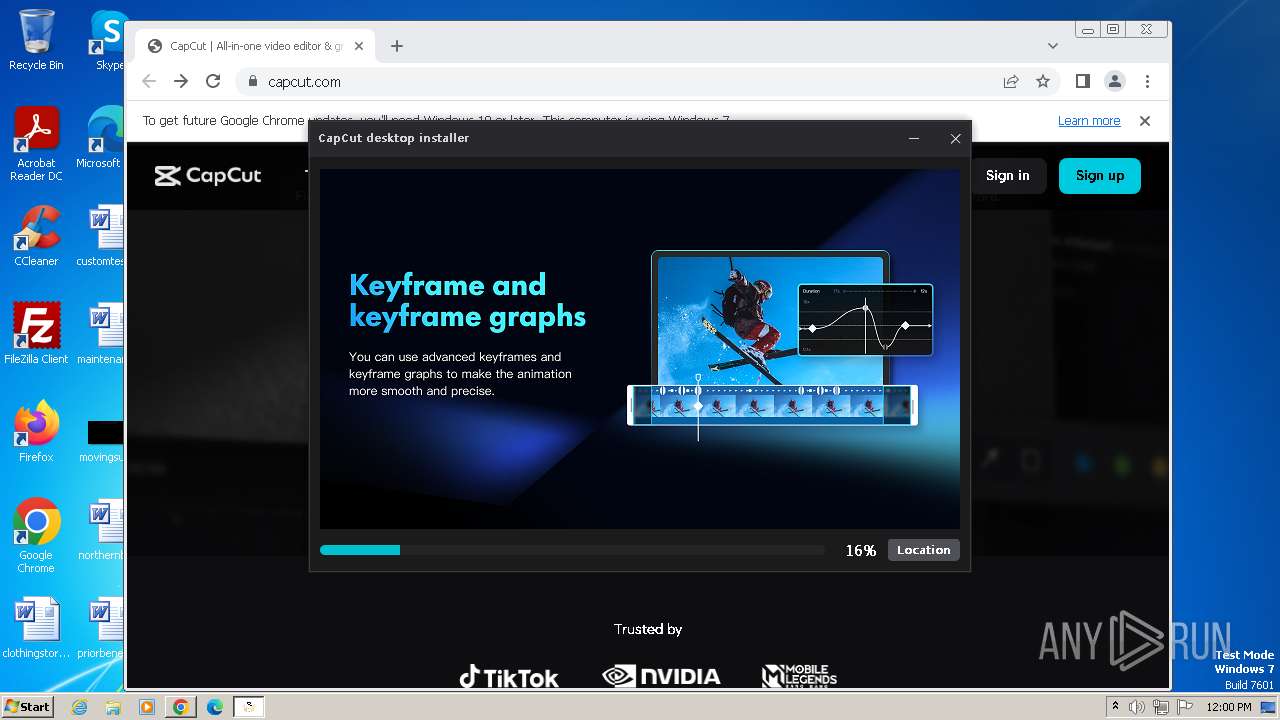Open maintenan Word document
Image resolution: width=1280 pixels, height=720 pixels.
(102, 334)
